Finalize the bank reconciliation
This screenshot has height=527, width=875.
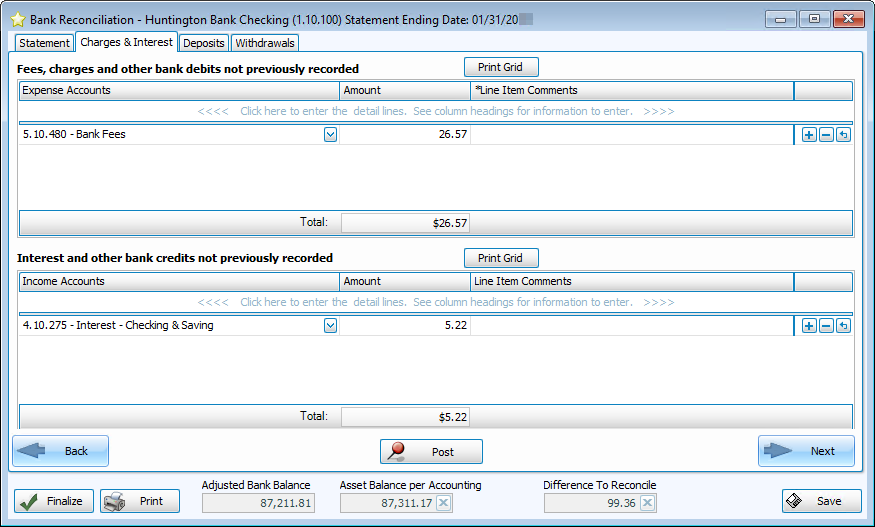54,501
